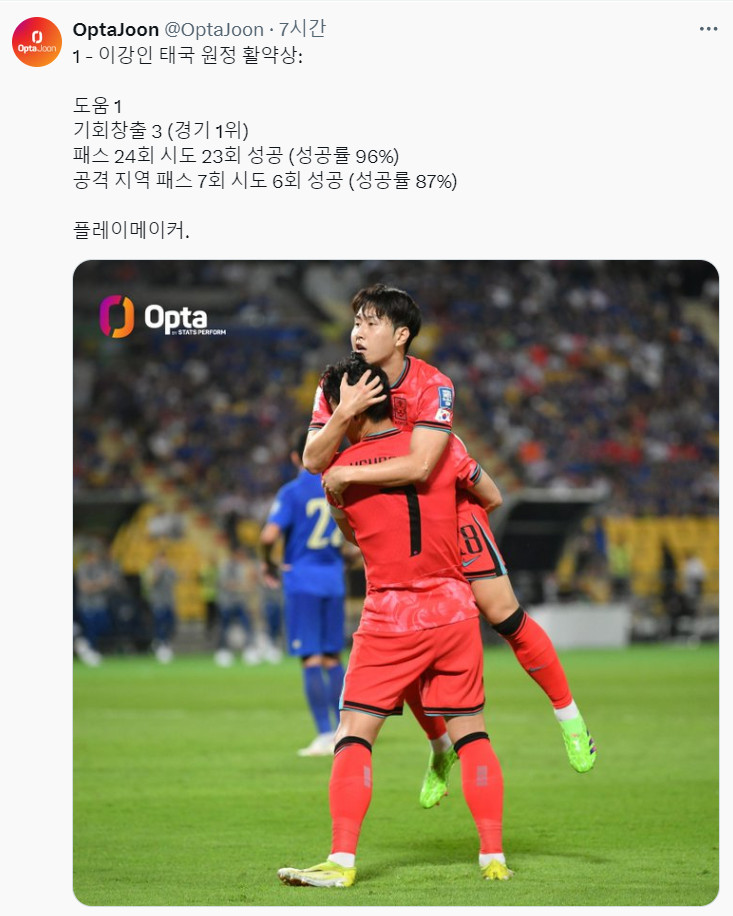Click the yellow boot on the grass
Image resolution: width=733 pixels, height=916 pixels.
317,874
